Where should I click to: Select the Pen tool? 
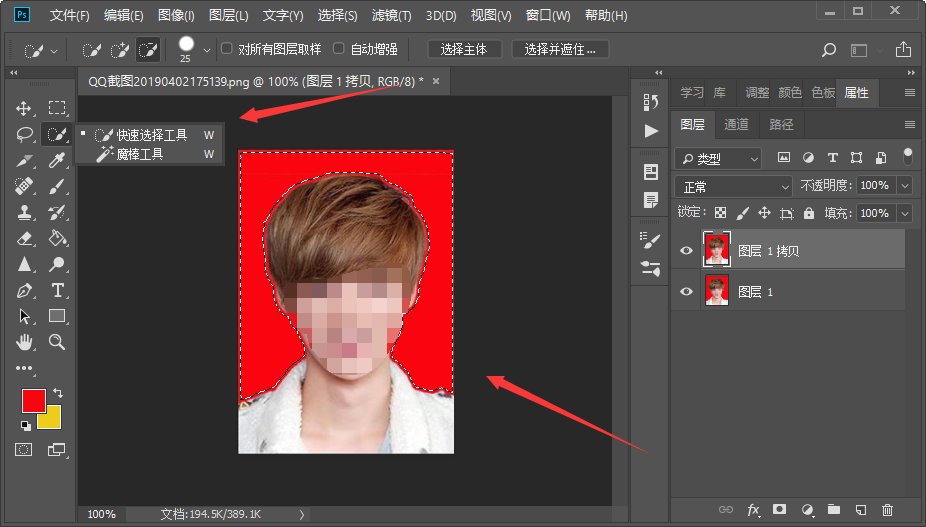[x=24, y=290]
